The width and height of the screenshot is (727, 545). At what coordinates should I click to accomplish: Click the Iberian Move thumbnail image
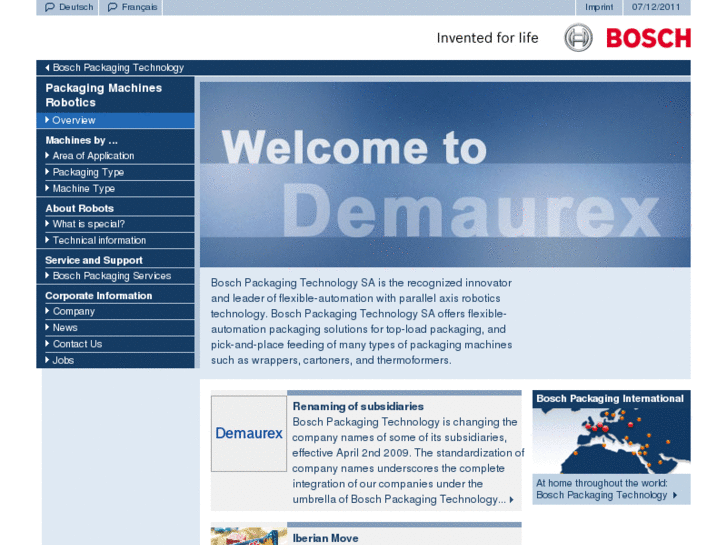pyautogui.click(x=249, y=536)
